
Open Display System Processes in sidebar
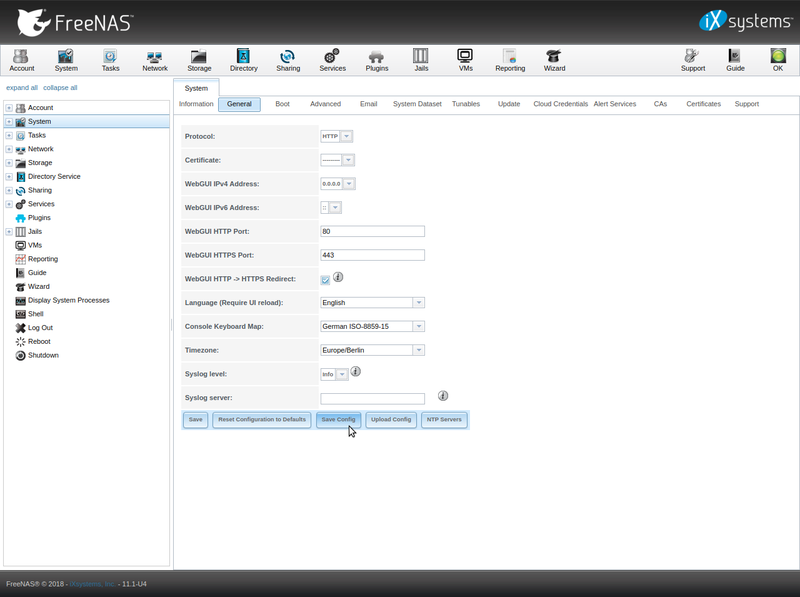click(68, 300)
